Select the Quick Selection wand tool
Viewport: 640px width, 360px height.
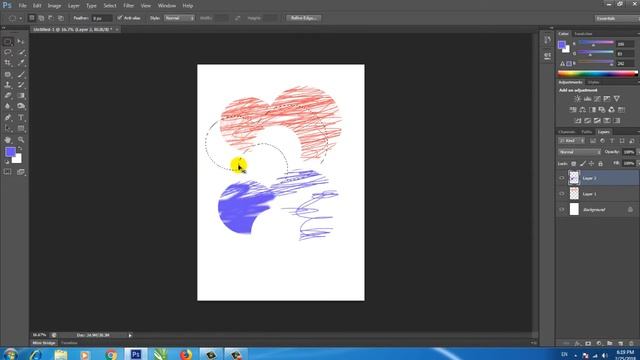pyautogui.click(x=21, y=52)
